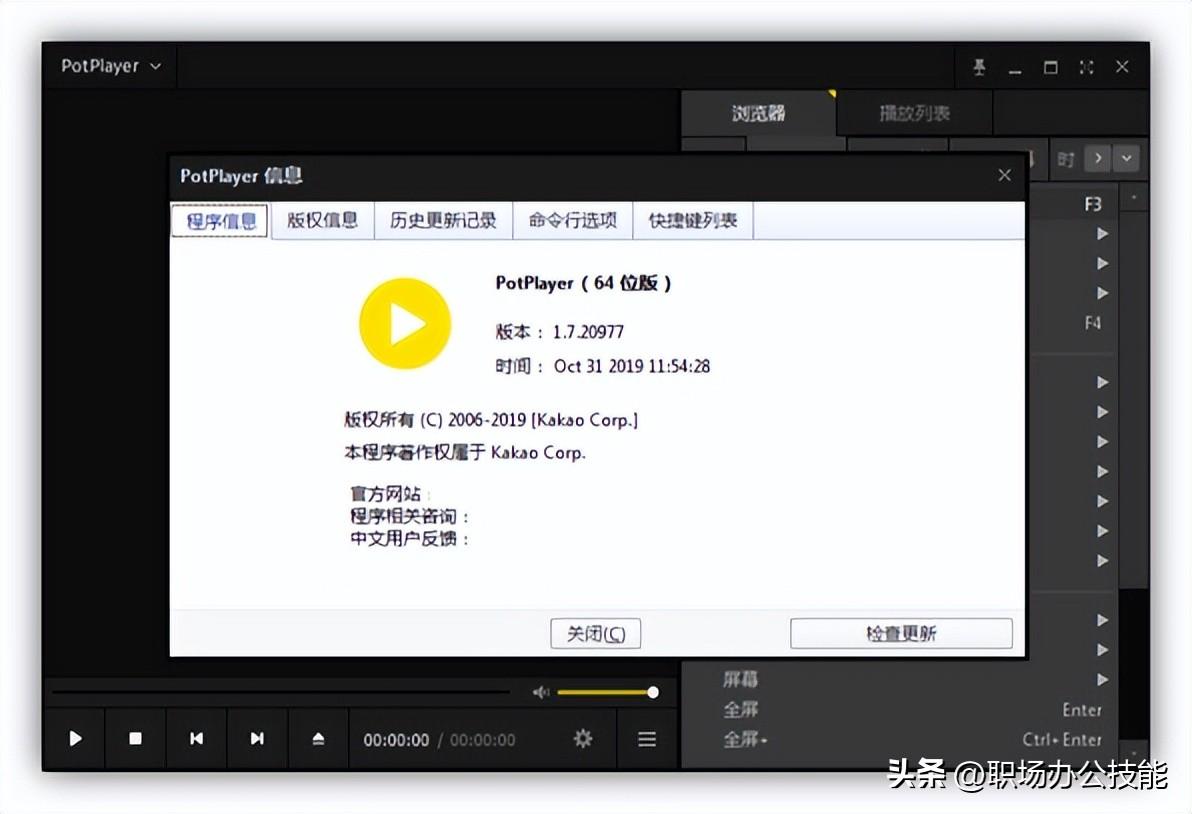Screen dimensions: 1192x814
Task: Click the build time Oct 31 2019 text
Action: point(632,366)
